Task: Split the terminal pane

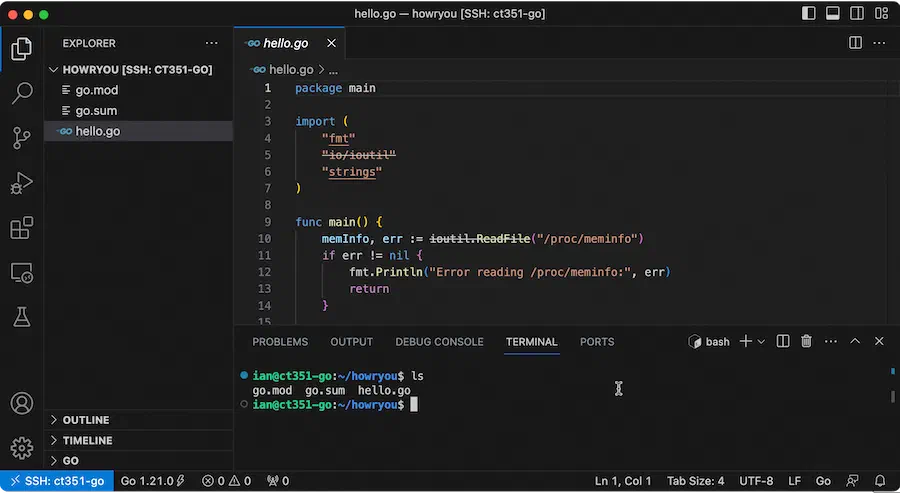Action: point(783,341)
